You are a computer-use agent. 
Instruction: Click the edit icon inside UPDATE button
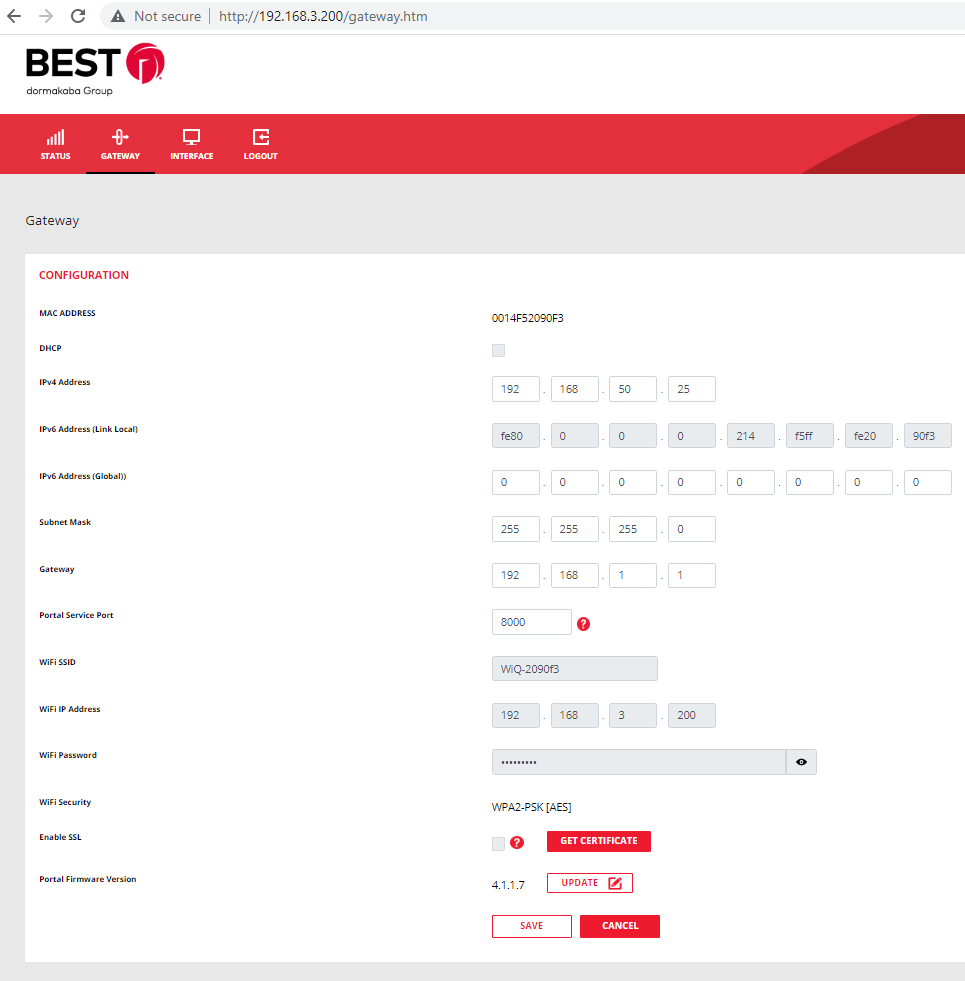point(616,882)
